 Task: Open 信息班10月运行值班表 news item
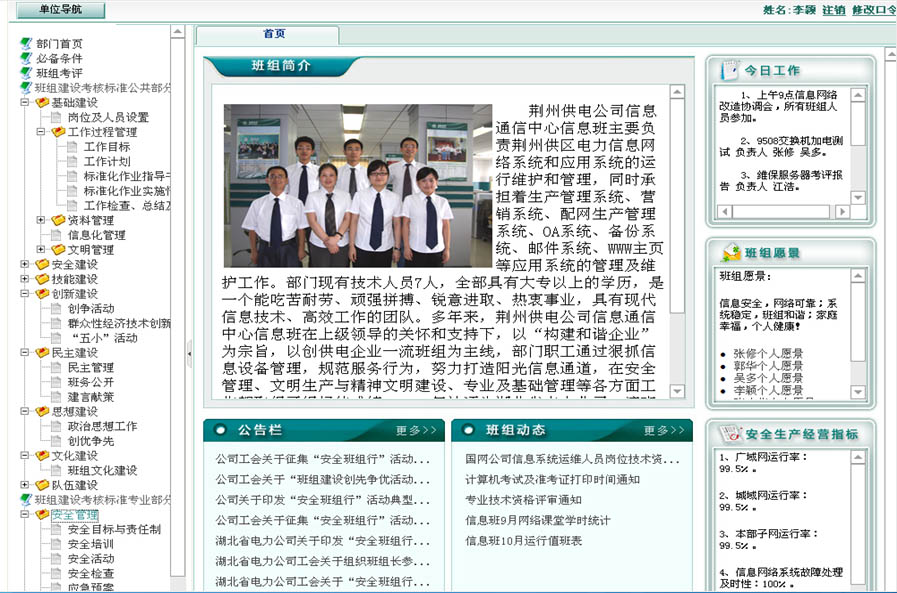(x=523, y=541)
